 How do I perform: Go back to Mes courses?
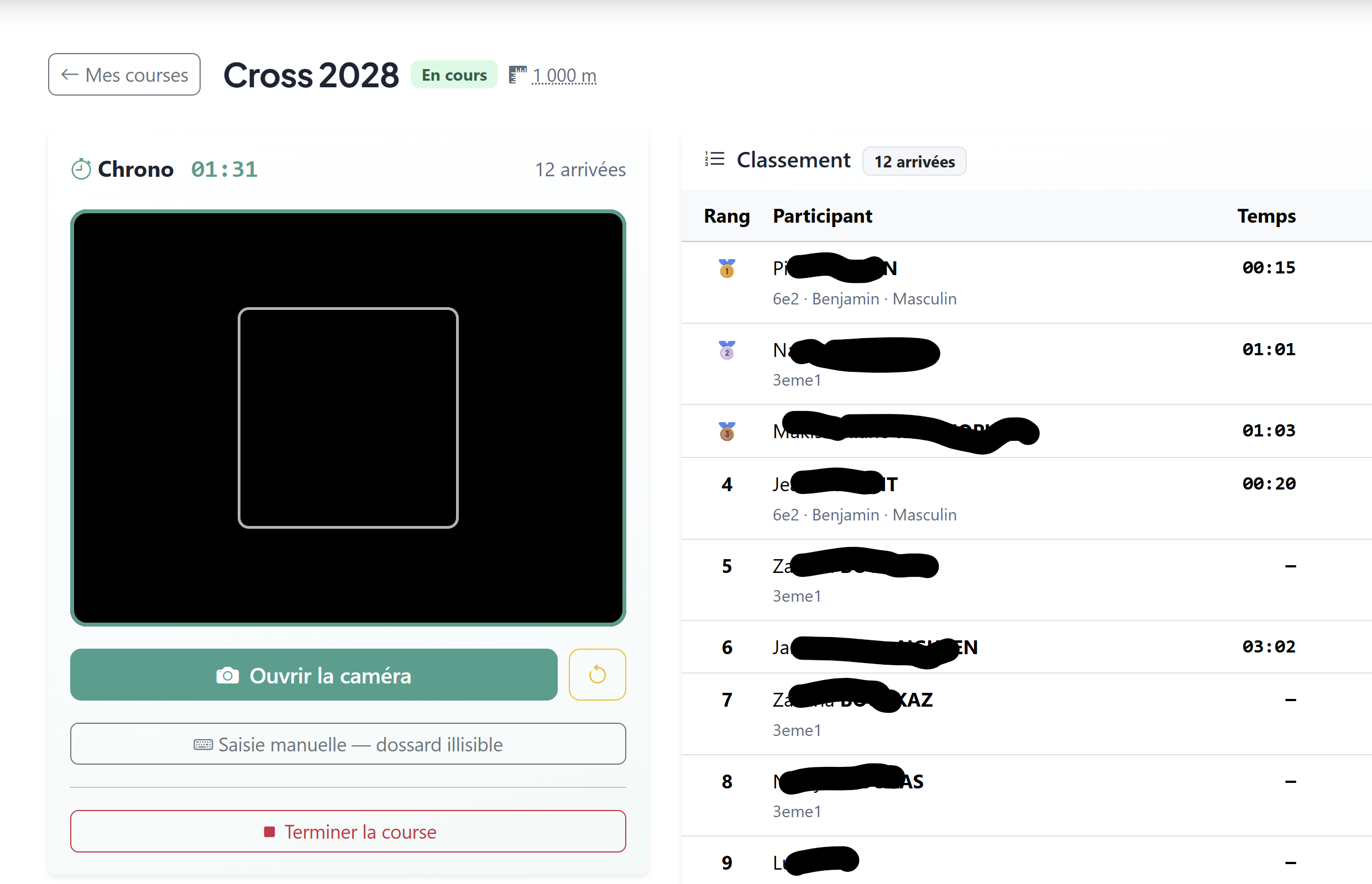click(124, 75)
